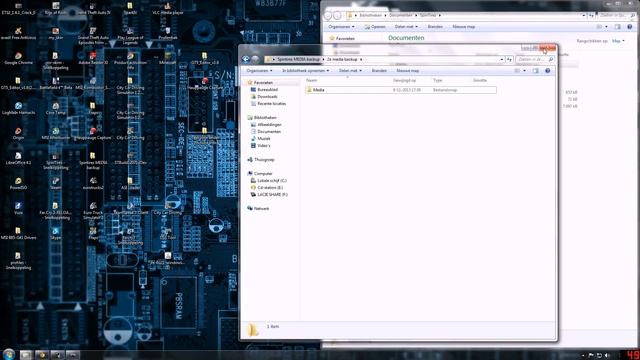The height and width of the screenshot is (360, 640).
Task: Expand the address bar history dropdown in front window
Action: (502, 60)
